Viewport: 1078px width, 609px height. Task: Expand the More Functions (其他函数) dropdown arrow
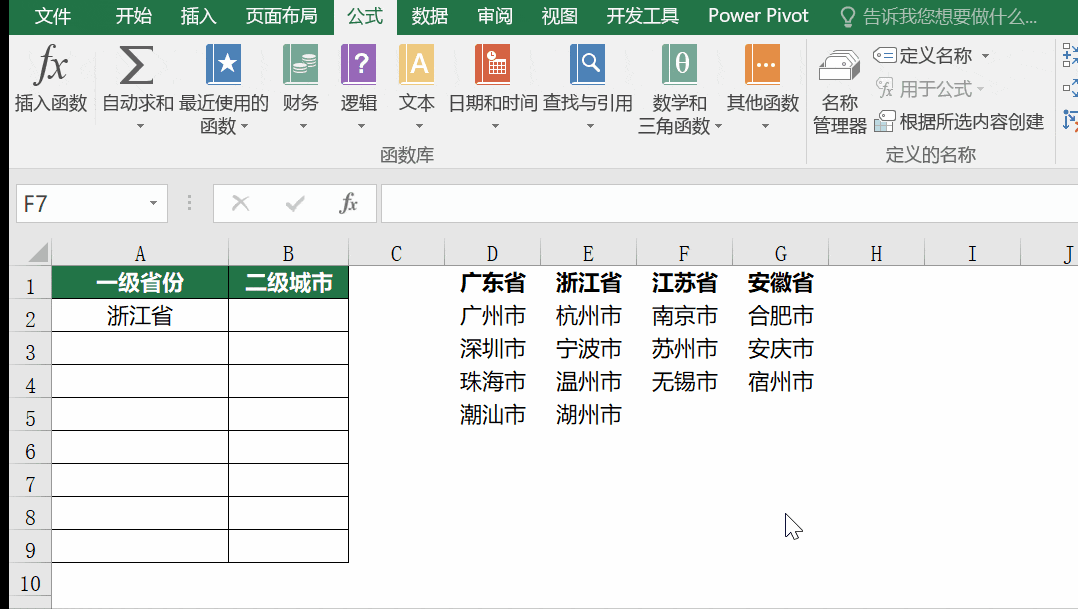[x=765, y=126]
